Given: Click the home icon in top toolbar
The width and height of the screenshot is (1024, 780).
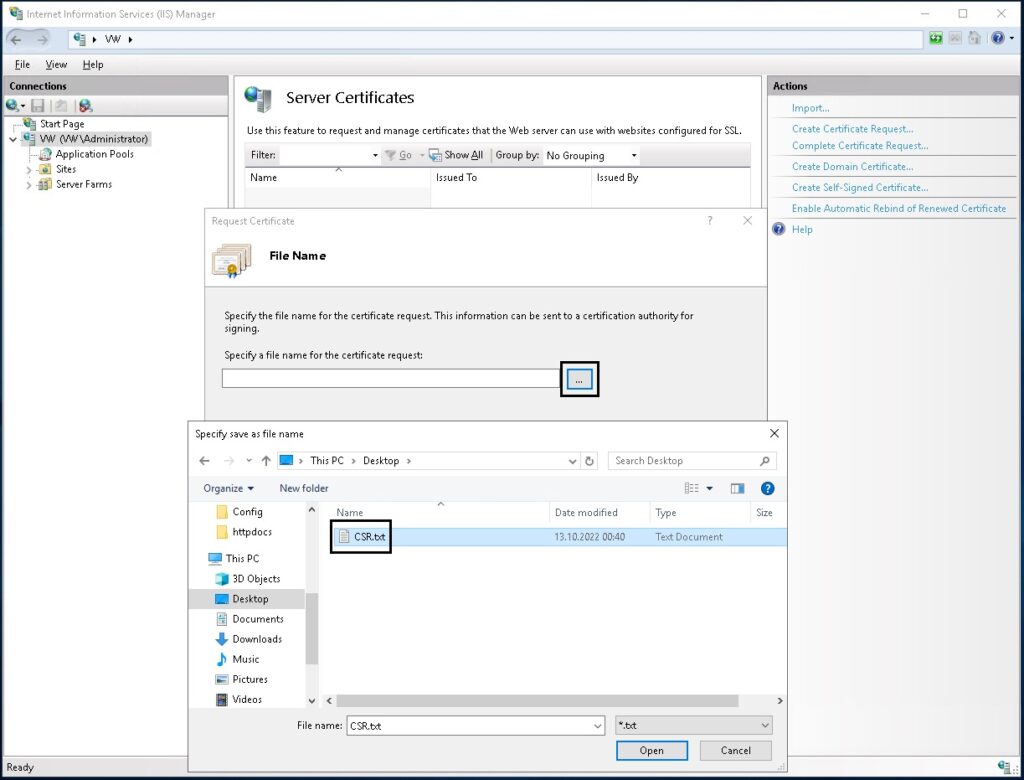Looking at the screenshot, I should tap(975, 39).
